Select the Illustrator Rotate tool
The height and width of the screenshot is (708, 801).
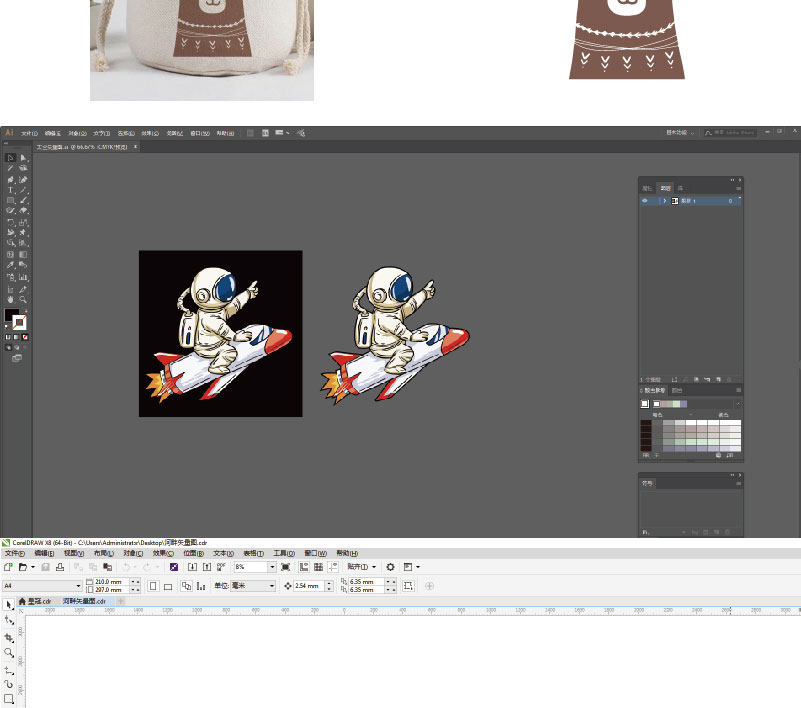point(11,222)
